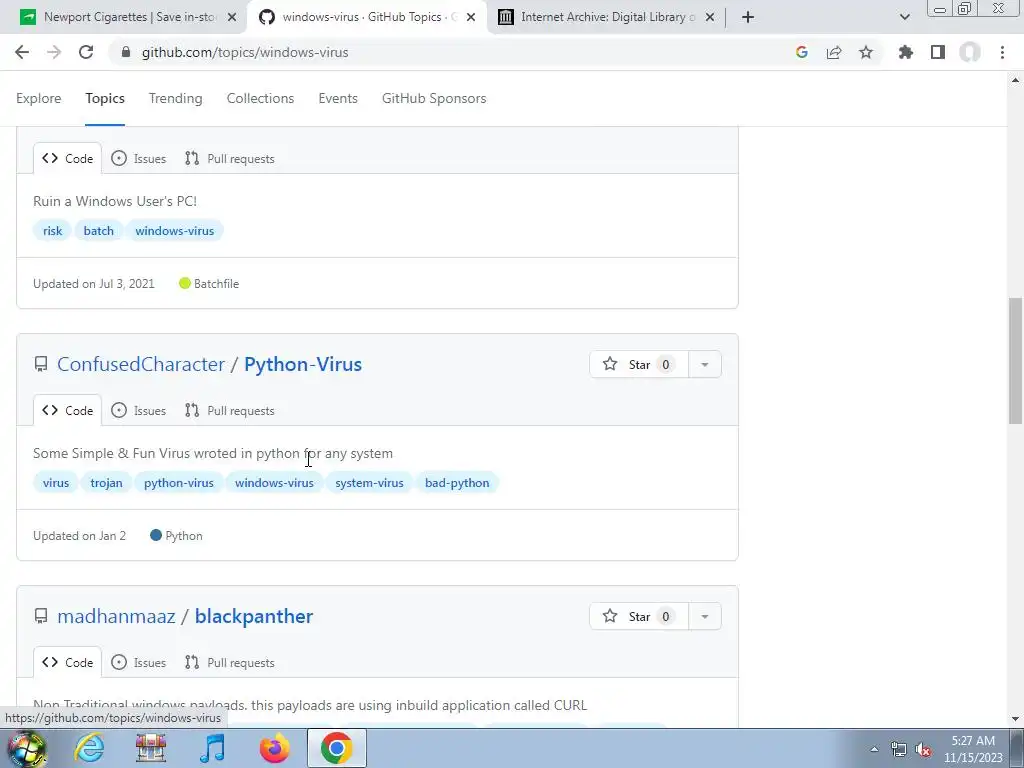The image size is (1024, 768).
Task: Open the music player taskbar icon
Action: 212,748
